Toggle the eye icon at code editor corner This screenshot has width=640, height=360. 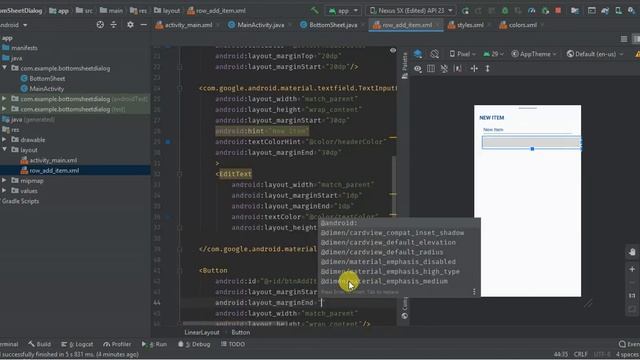click(393, 51)
